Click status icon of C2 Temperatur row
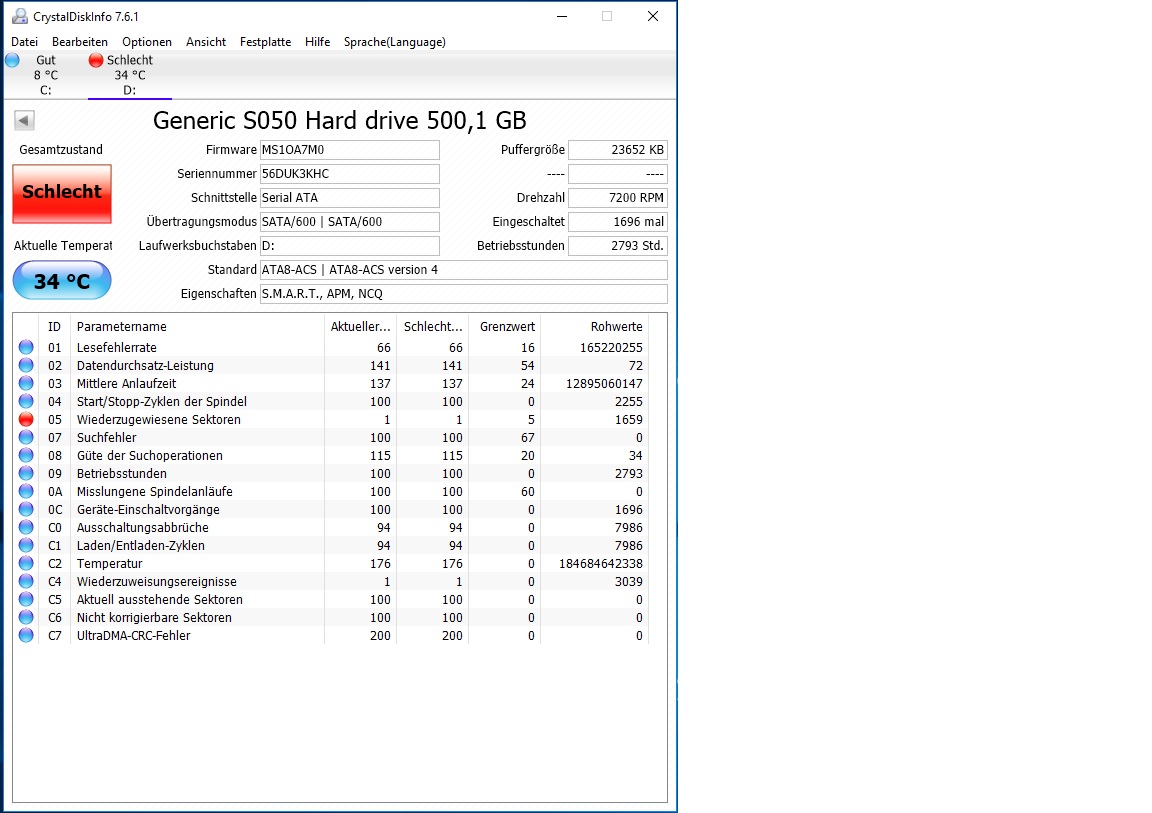Image resolution: width=1152 pixels, height=813 pixels. pos(26,563)
